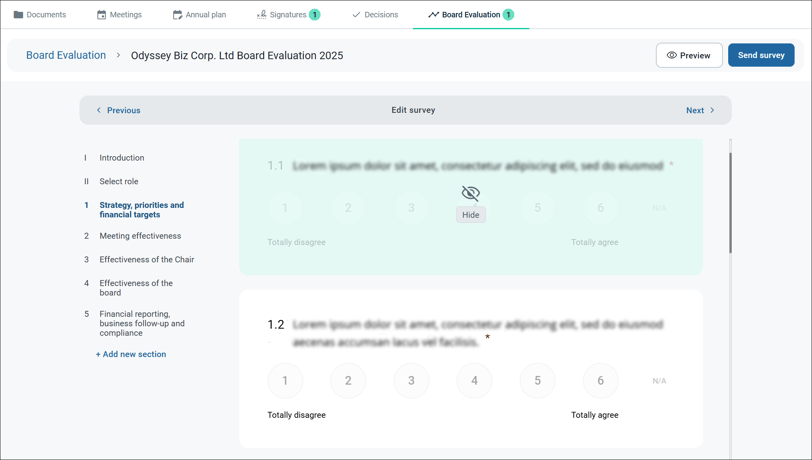This screenshot has height=460, width=812.
Task: Open the Documents tab
Action: click(x=40, y=15)
